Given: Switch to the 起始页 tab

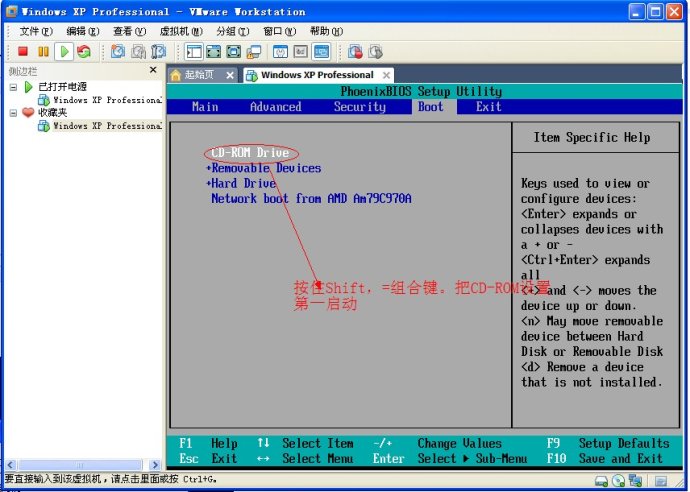Looking at the screenshot, I should pyautogui.click(x=202, y=75).
